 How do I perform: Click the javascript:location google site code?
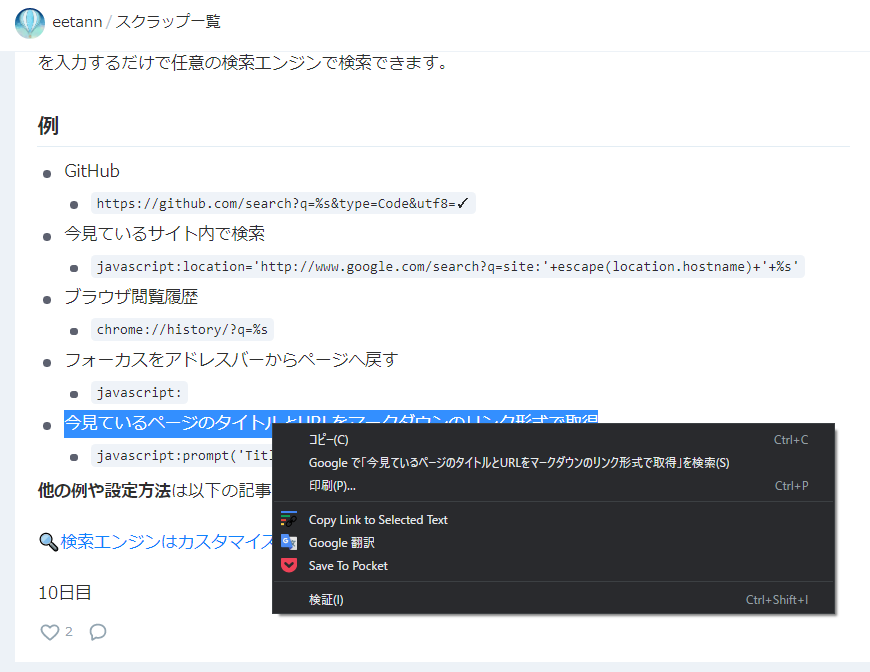click(447, 266)
